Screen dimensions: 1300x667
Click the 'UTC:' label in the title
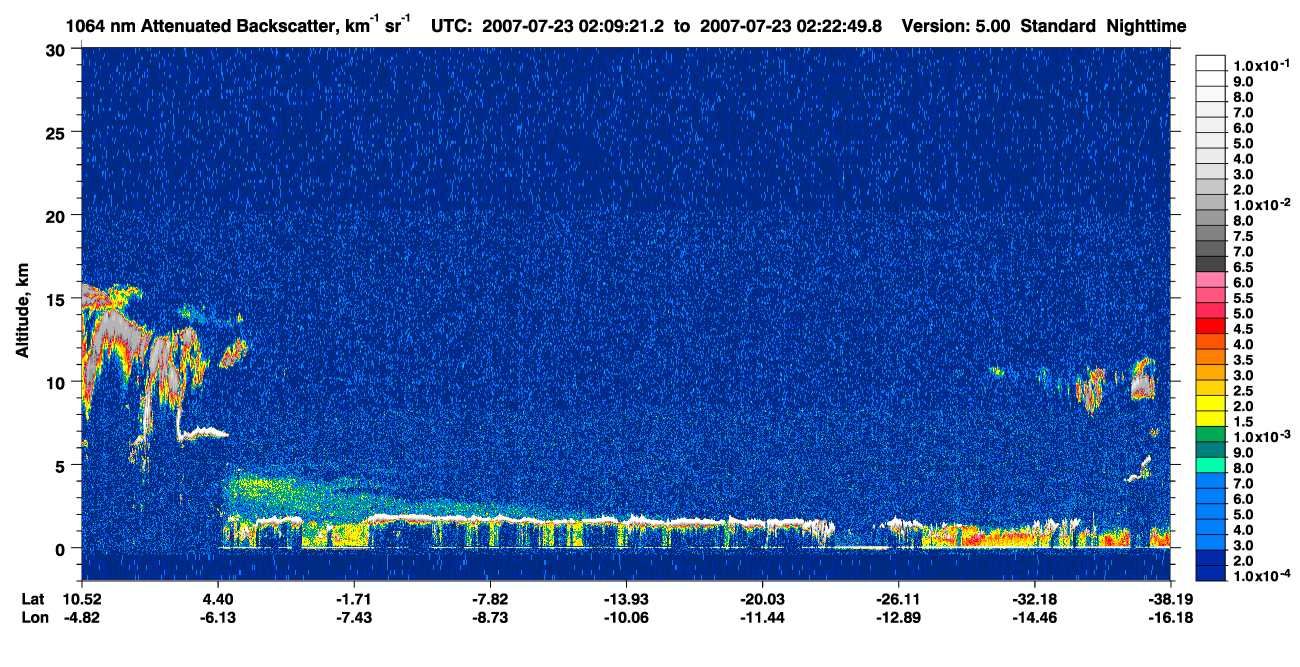pyautogui.click(x=451, y=25)
